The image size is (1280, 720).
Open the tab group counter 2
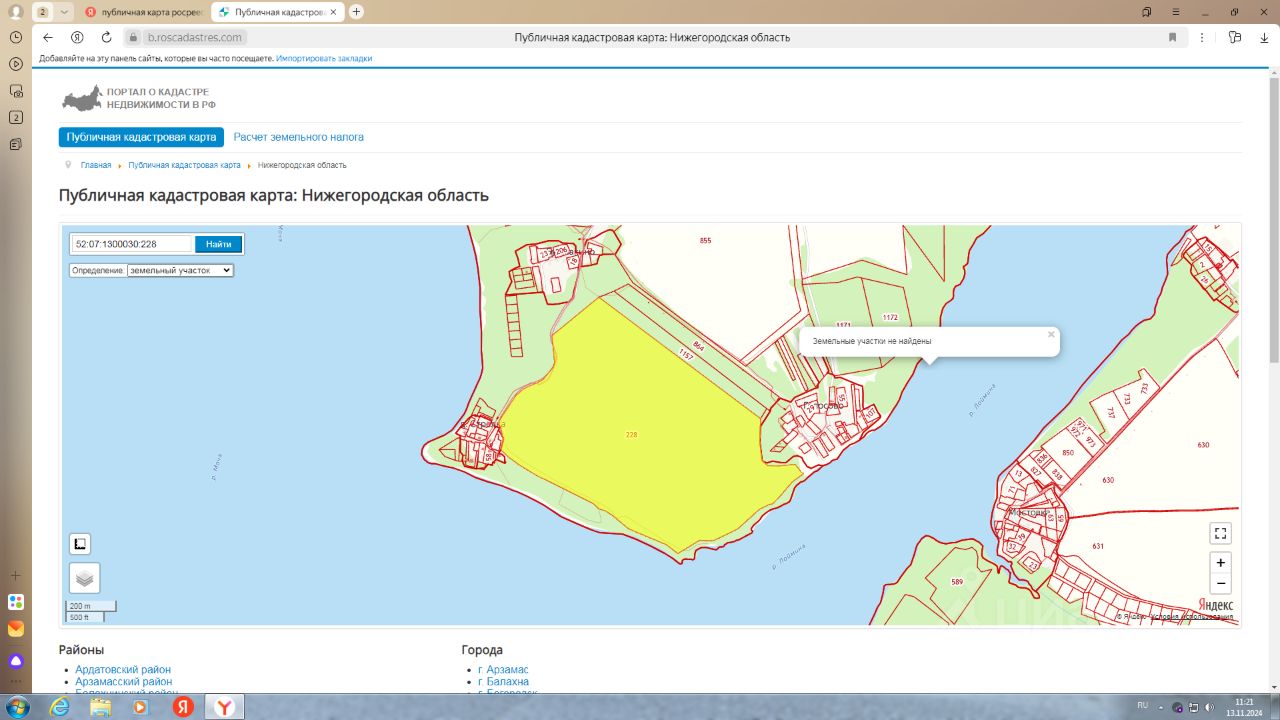[43, 12]
